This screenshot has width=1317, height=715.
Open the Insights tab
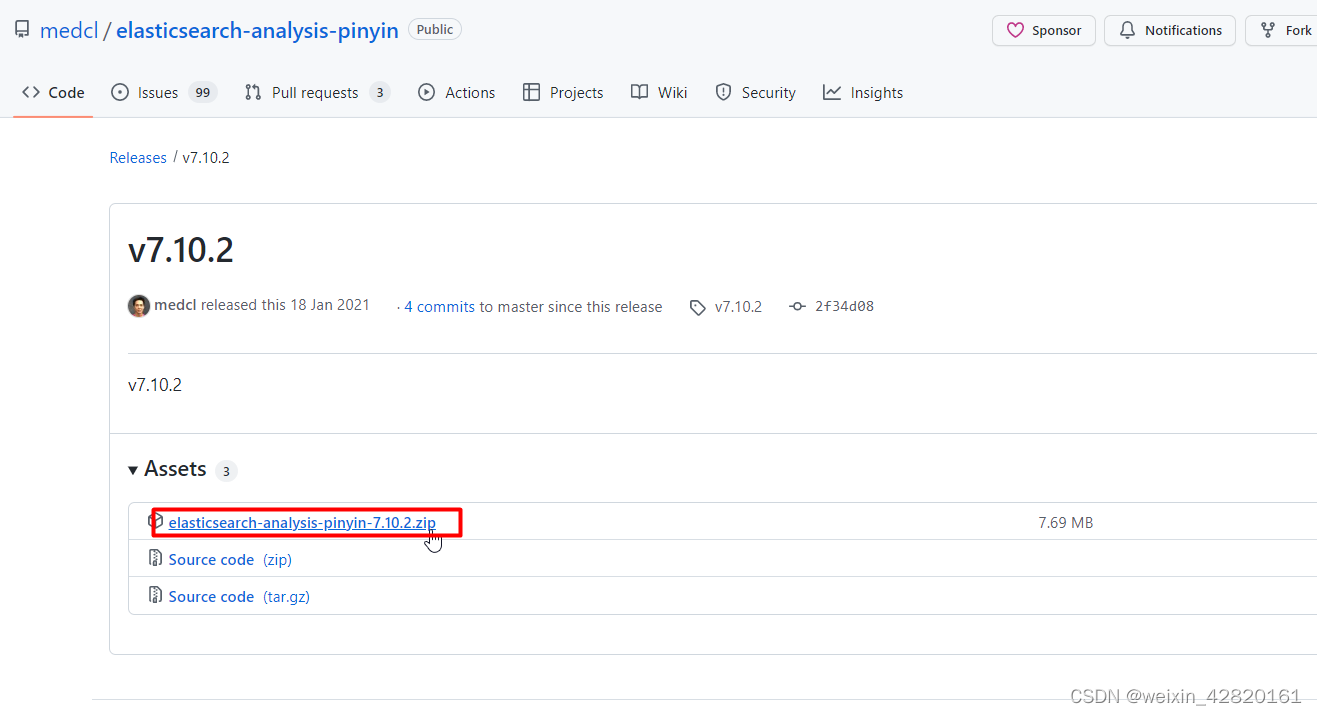click(x=863, y=92)
